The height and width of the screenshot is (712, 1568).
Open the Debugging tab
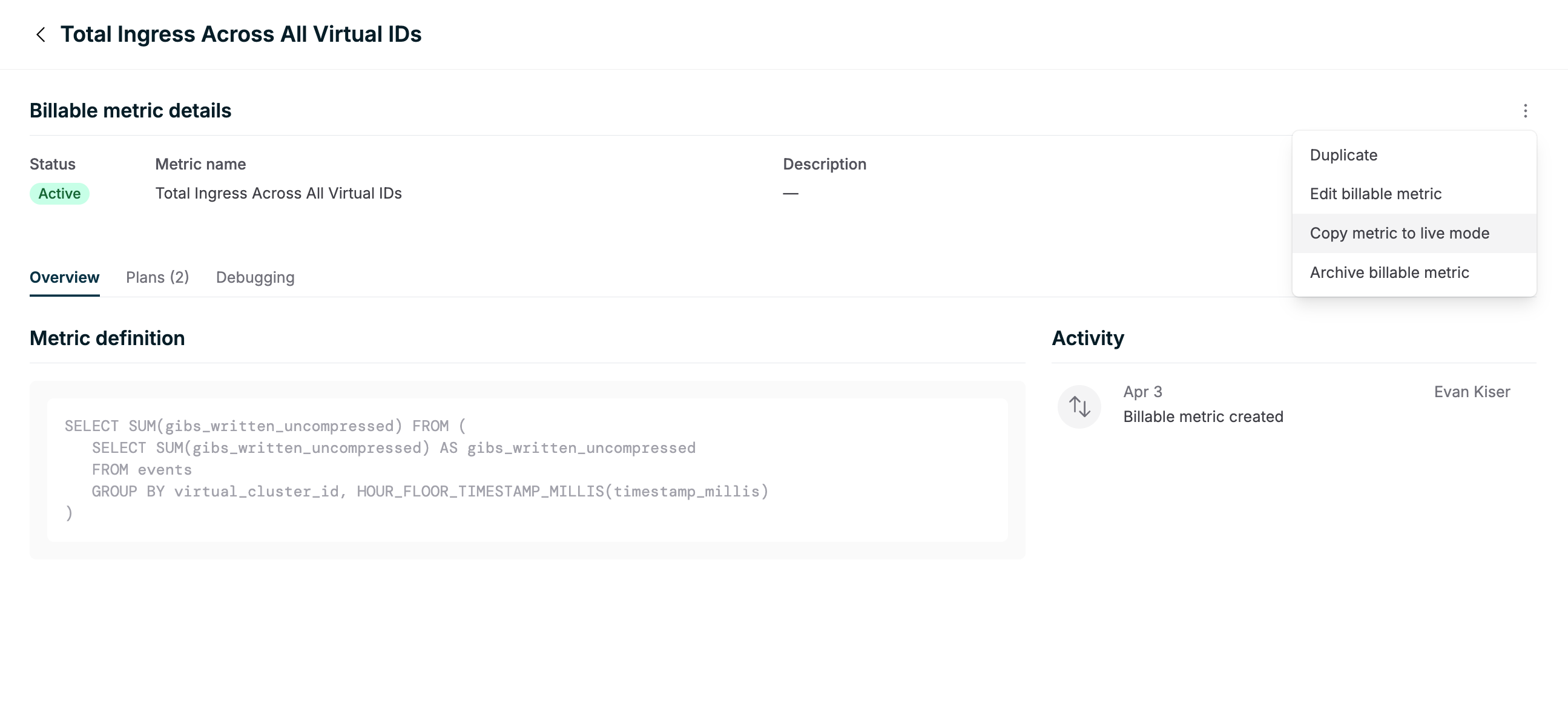(x=255, y=277)
